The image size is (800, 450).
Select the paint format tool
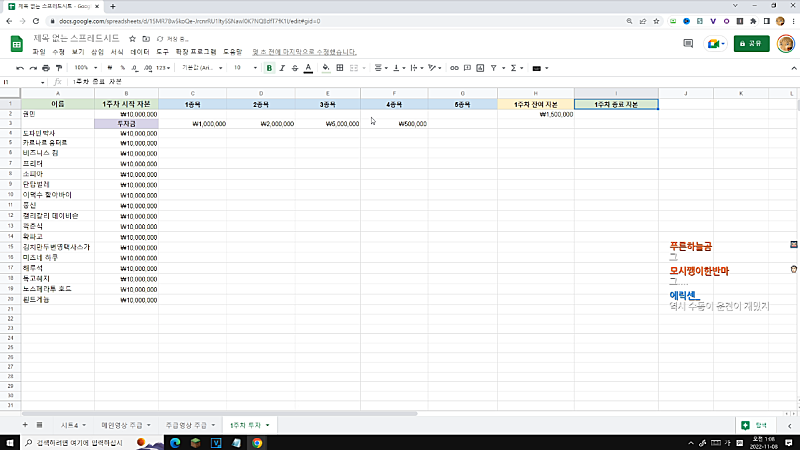click(58, 68)
